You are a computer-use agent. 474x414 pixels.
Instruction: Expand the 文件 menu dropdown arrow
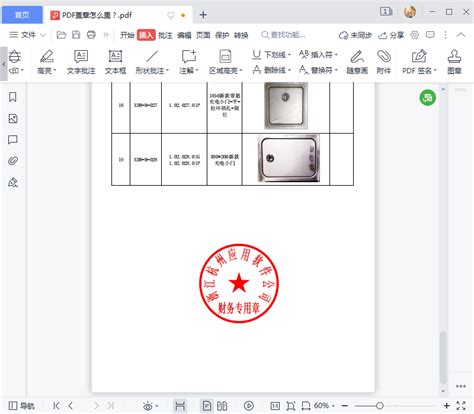pyautogui.click(x=43, y=35)
